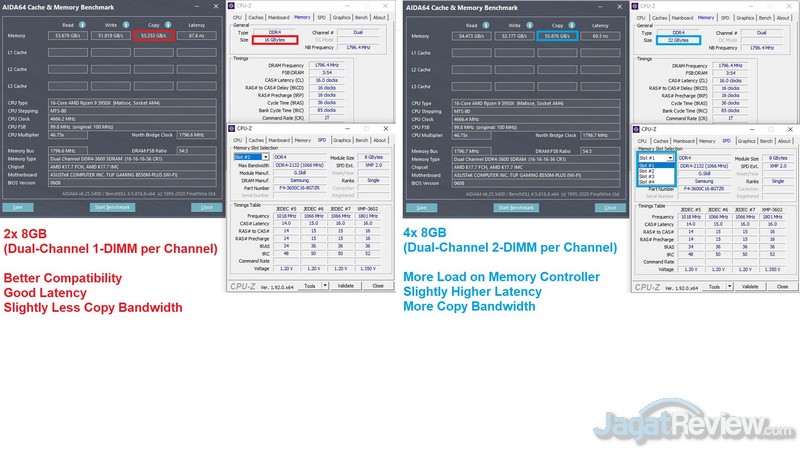Viewport: 800px width, 450px height.
Task: Click Close button in right AIDA64 window
Action: point(610,208)
